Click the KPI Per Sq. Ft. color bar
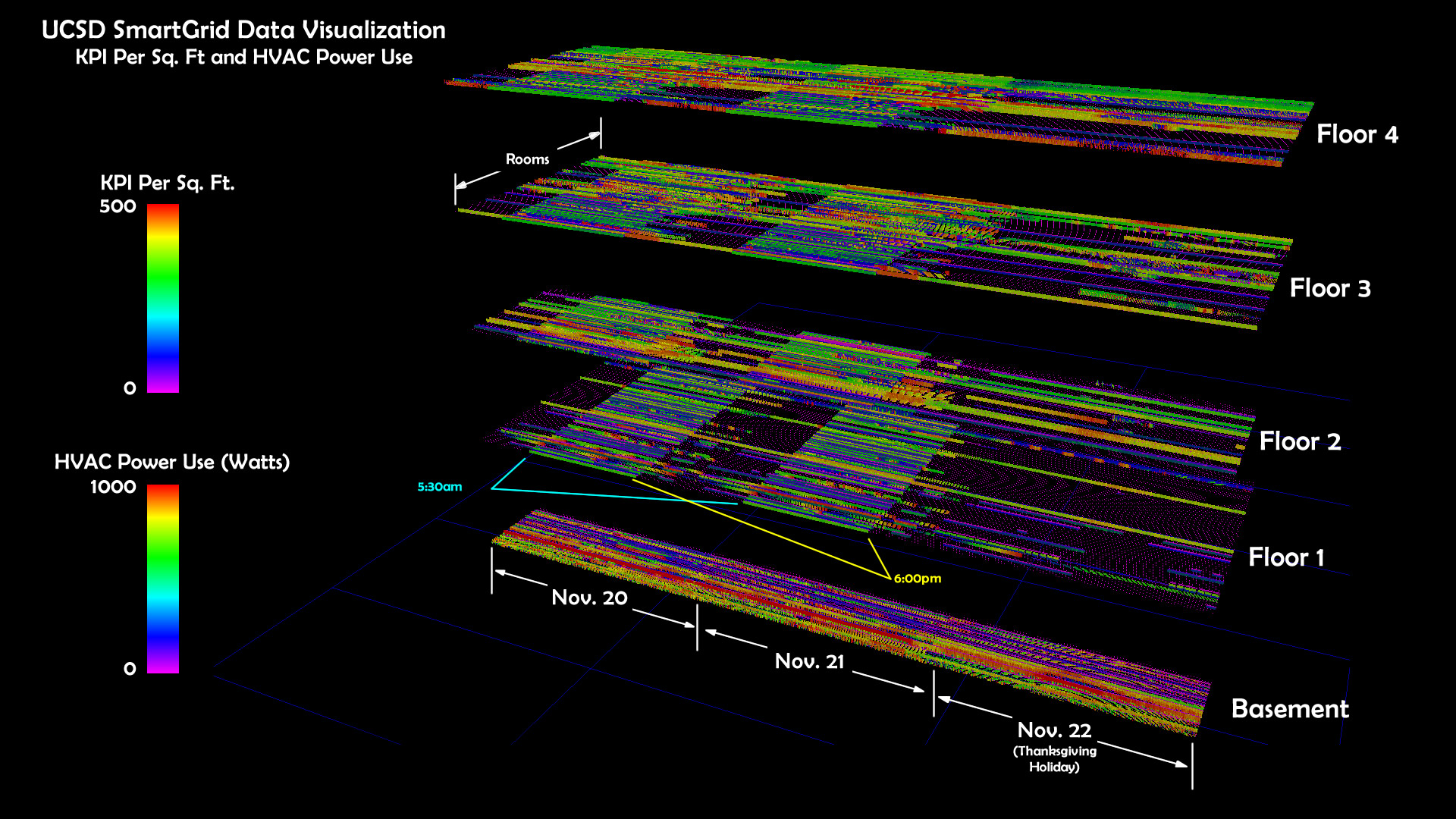Image resolution: width=1456 pixels, height=819 pixels. tap(163, 298)
